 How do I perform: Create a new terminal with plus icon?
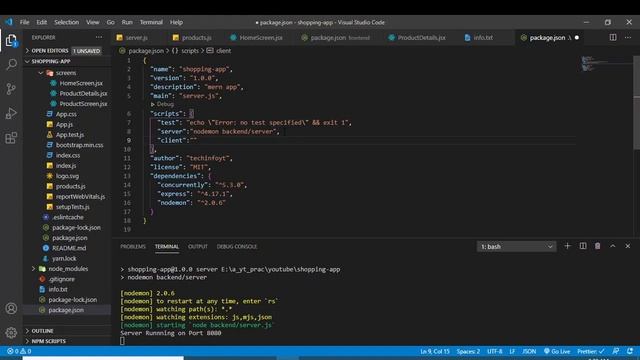point(567,246)
